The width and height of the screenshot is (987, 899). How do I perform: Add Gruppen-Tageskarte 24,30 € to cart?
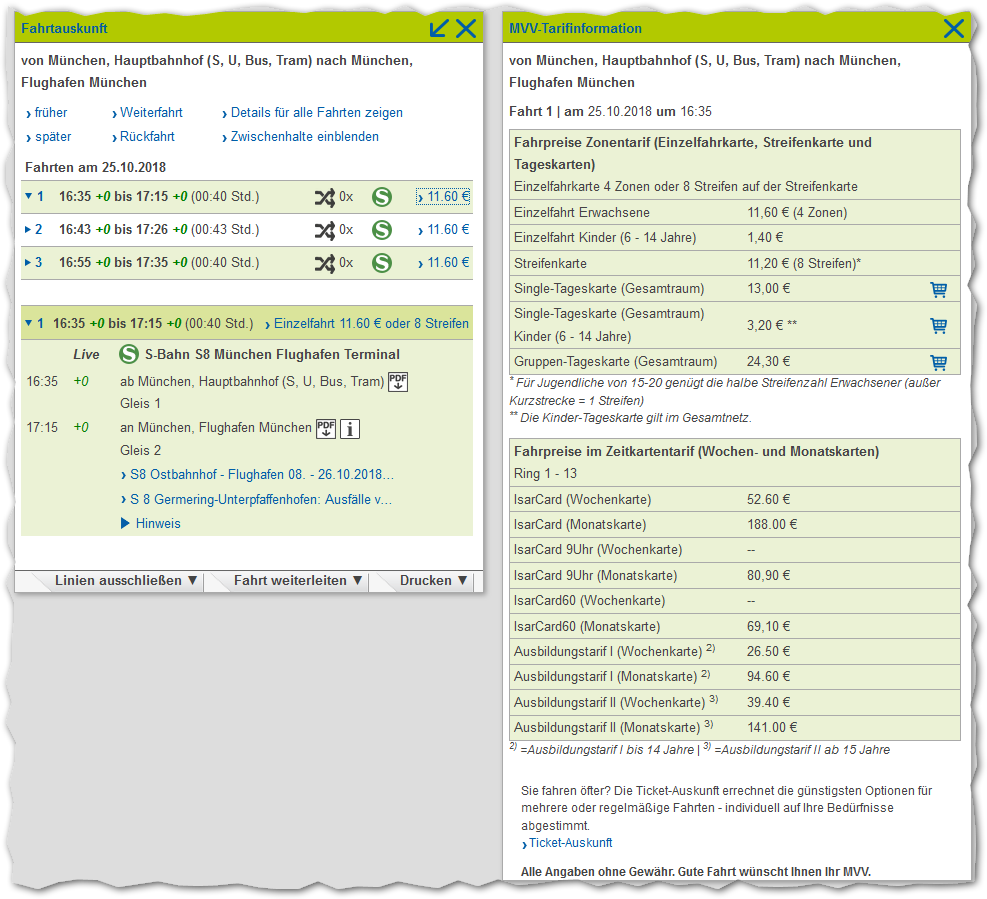(939, 362)
